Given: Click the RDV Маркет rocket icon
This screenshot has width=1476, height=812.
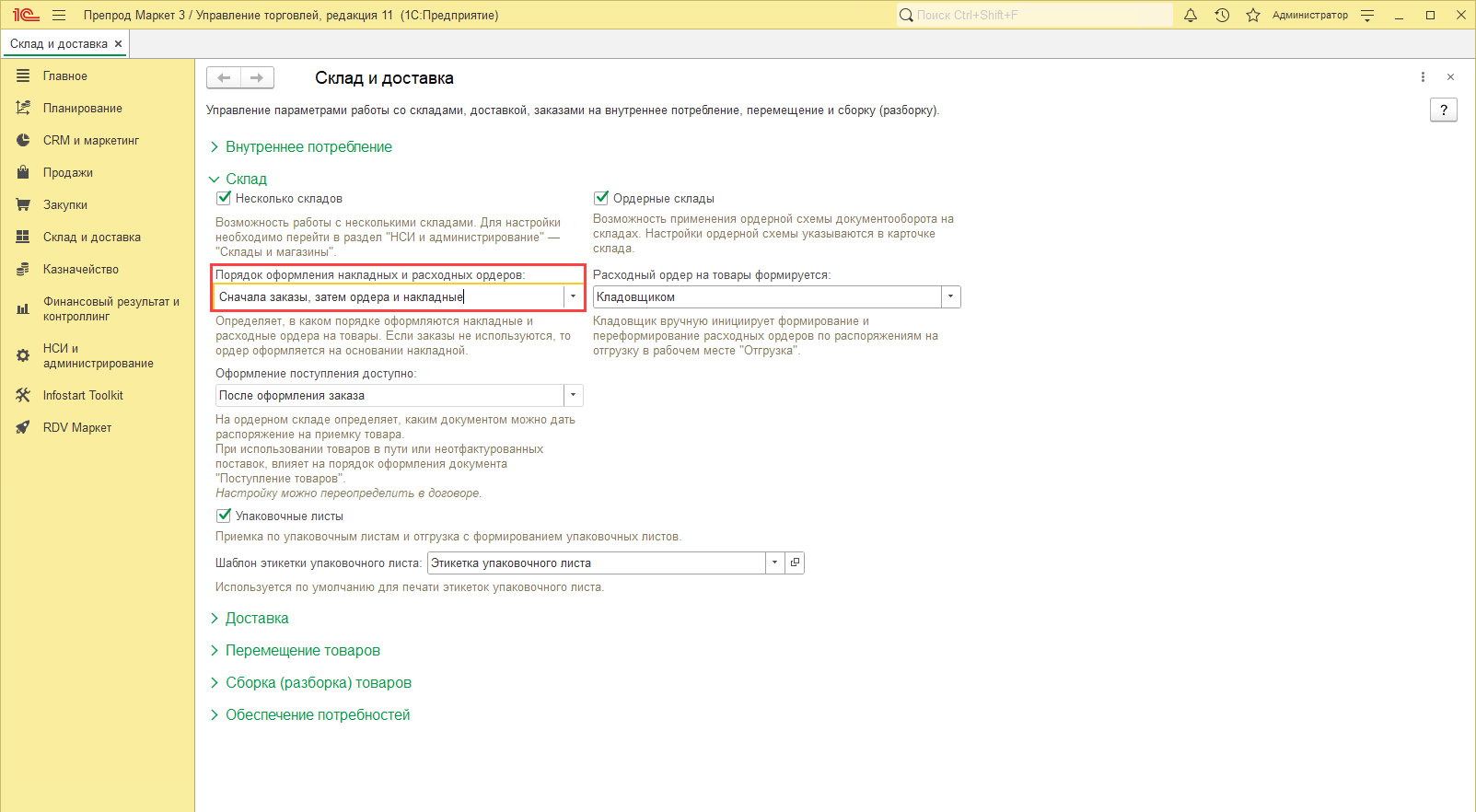Looking at the screenshot, I should click(23, 427).
